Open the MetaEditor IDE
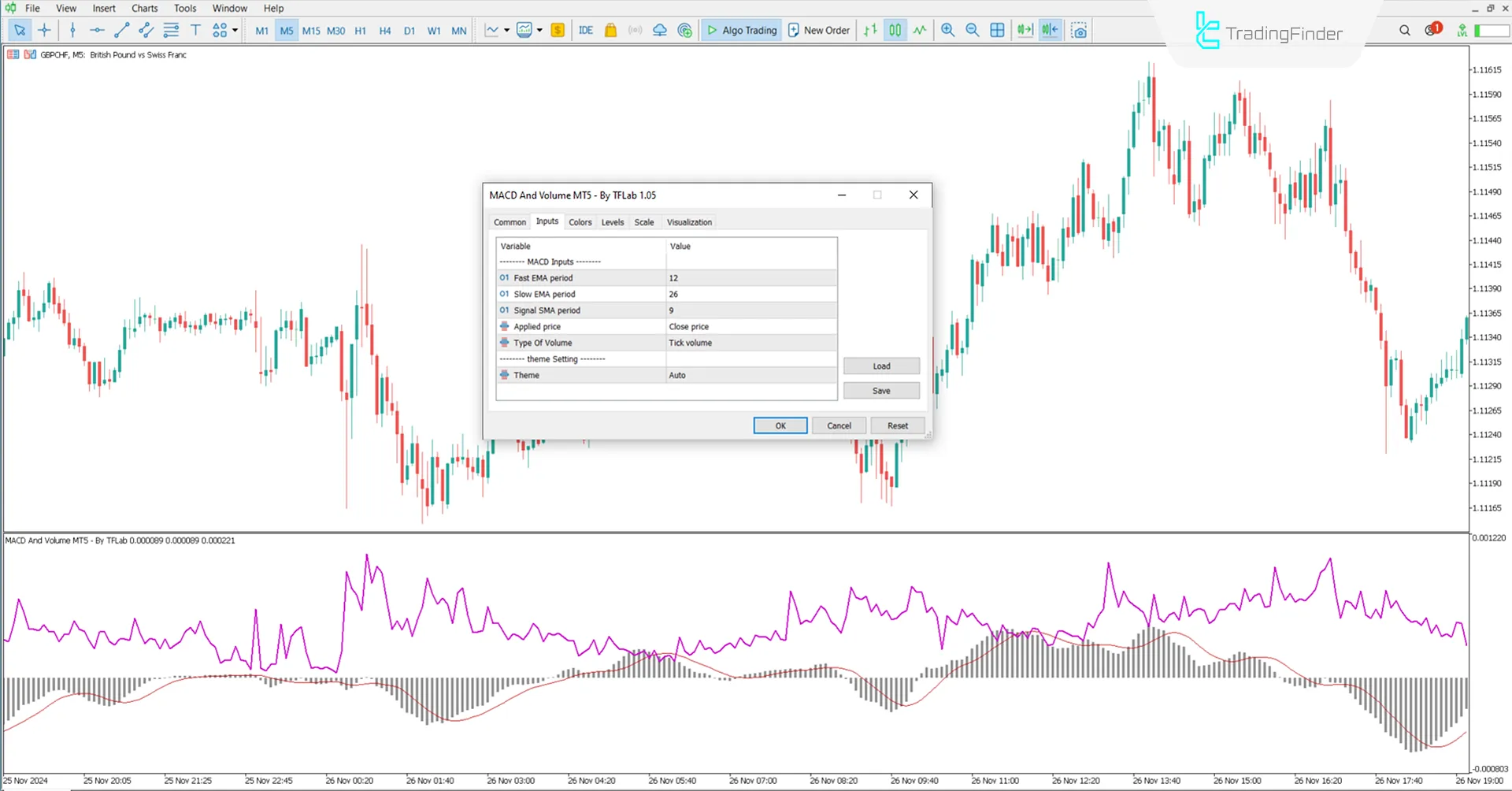The height and width of the screenshot is (791, 1512). pyautogui.click(x=585, y=30)
